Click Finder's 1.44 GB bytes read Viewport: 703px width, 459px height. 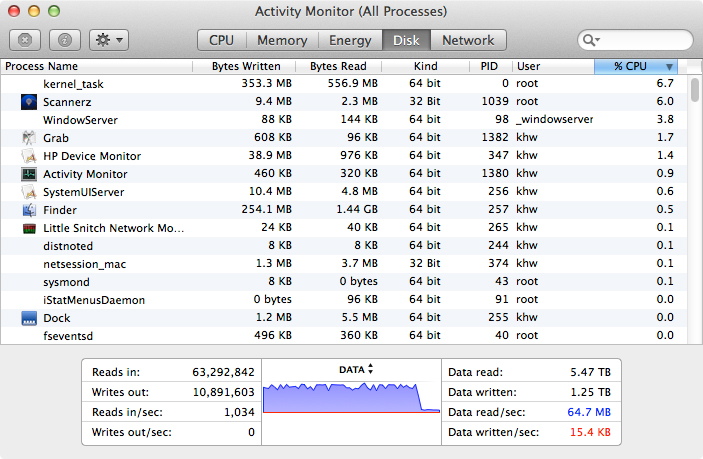coord(357,209)
